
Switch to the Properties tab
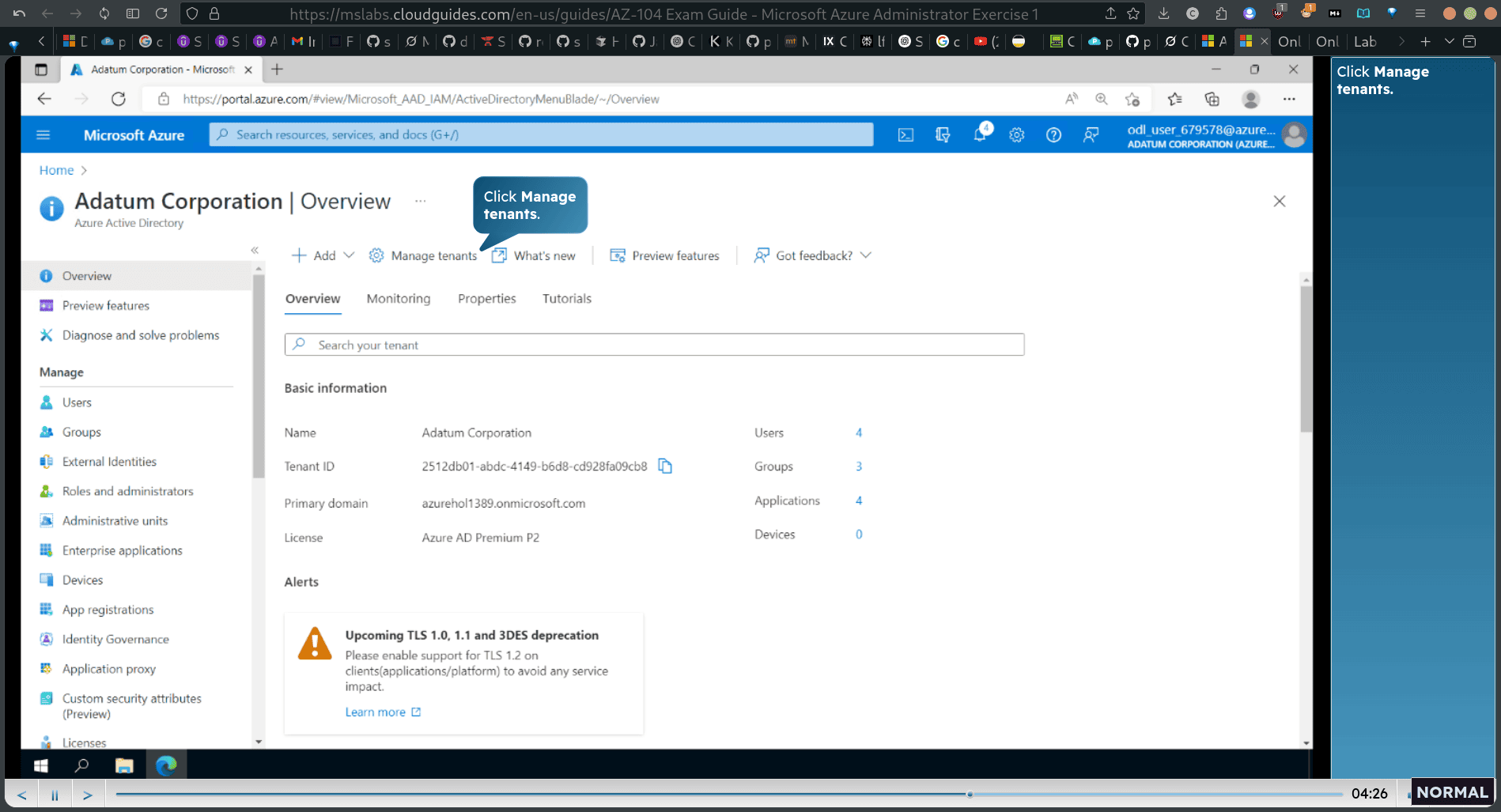(x=487, y=299)
